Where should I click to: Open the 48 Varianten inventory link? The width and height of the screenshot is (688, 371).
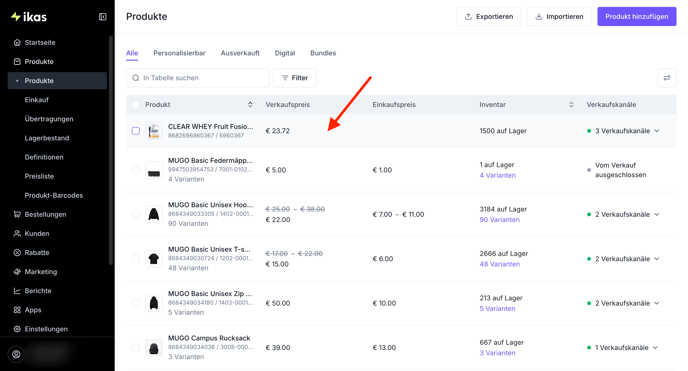click(499, 264)
